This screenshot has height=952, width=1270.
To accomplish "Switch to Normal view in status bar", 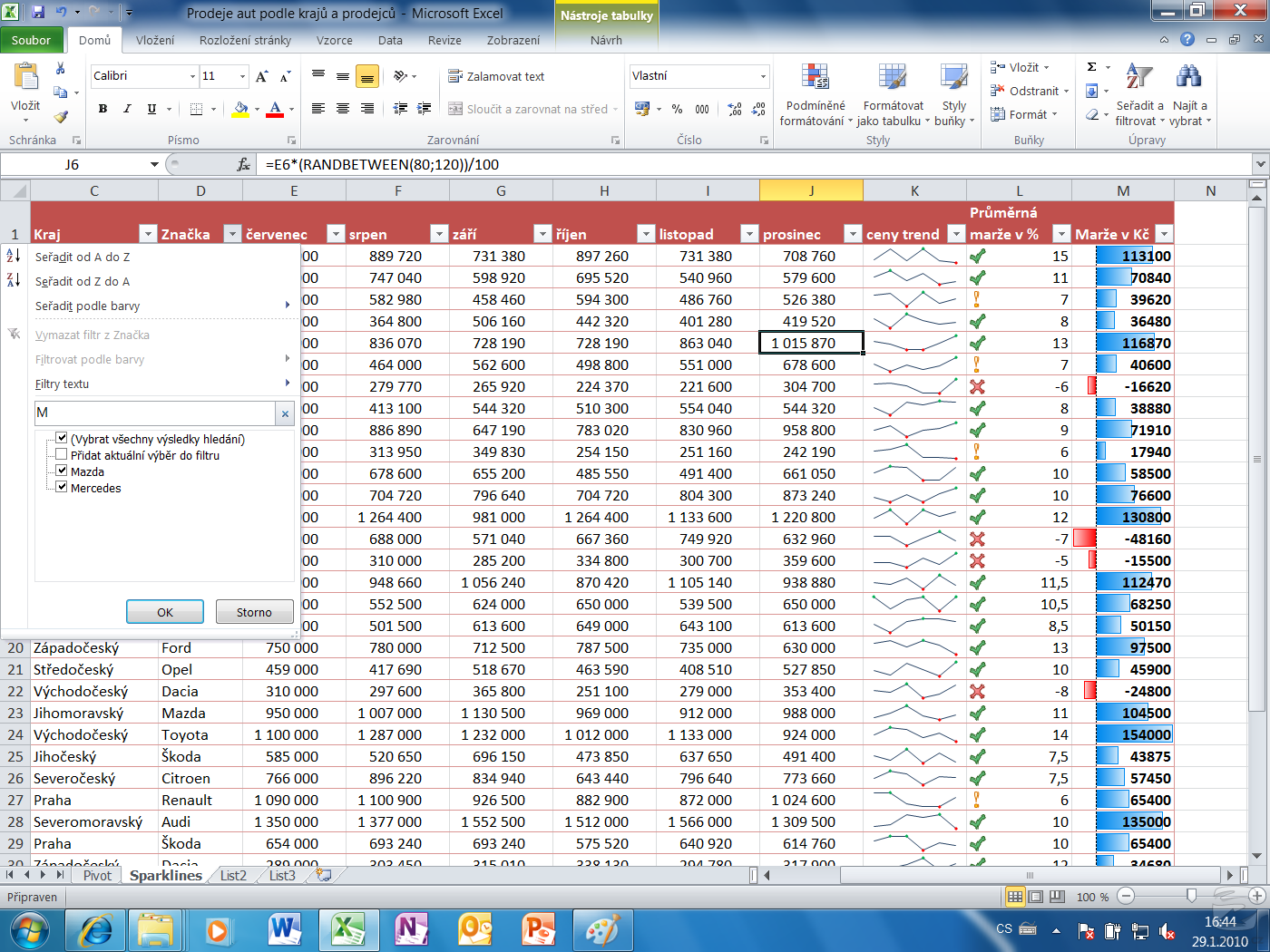I will pyautogui.click(x=1015, y=897).
